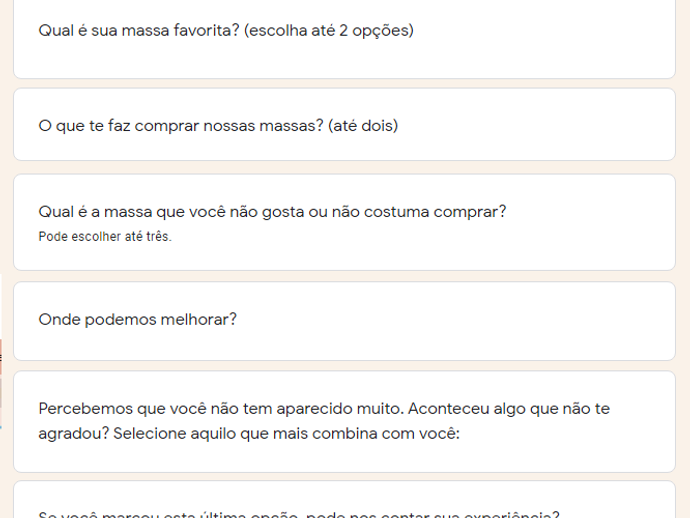
Task: Click the word 'Onde' in the fourth question title
Action: click(59, 320)
